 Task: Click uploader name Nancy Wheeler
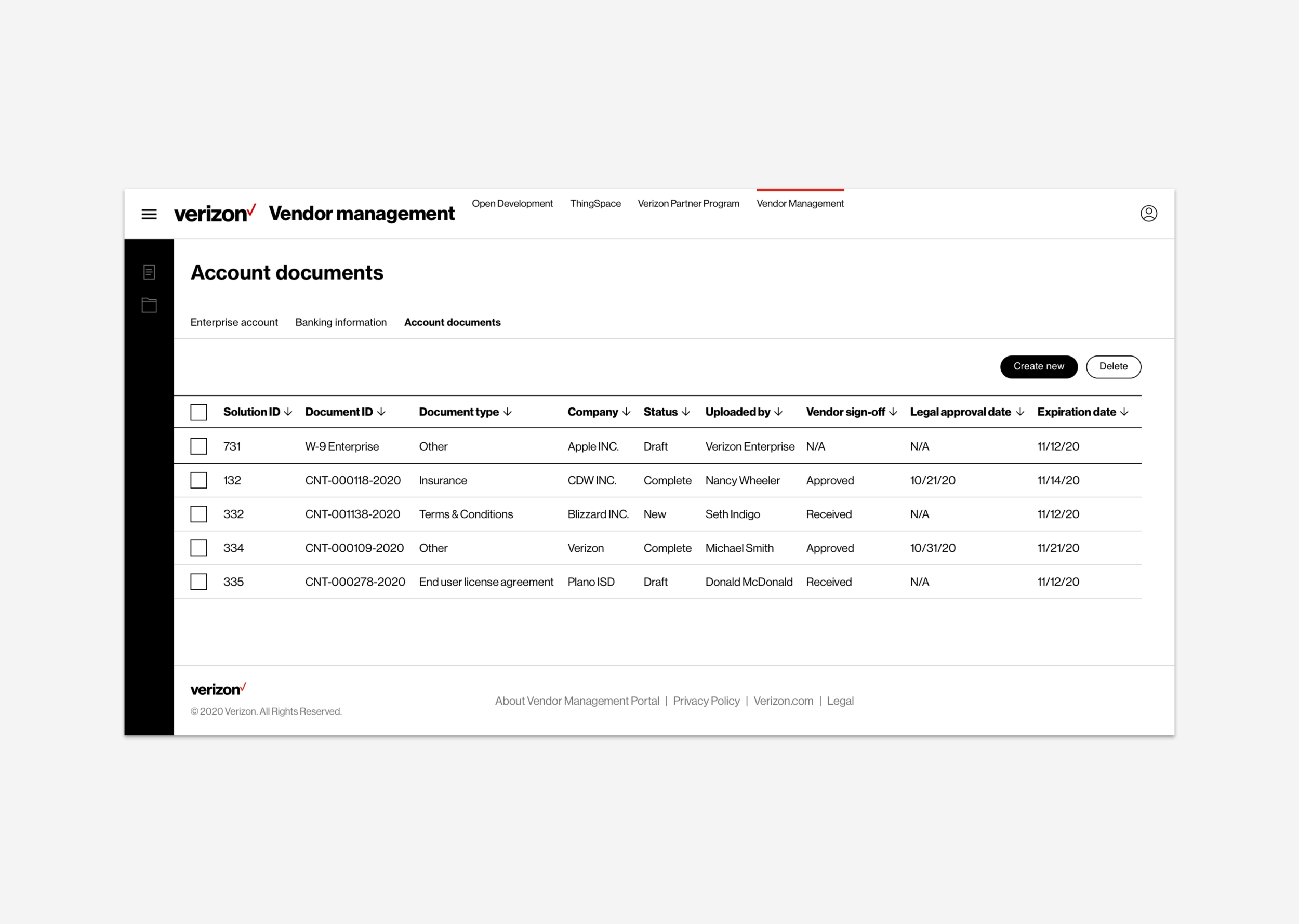tap(742, 480)
